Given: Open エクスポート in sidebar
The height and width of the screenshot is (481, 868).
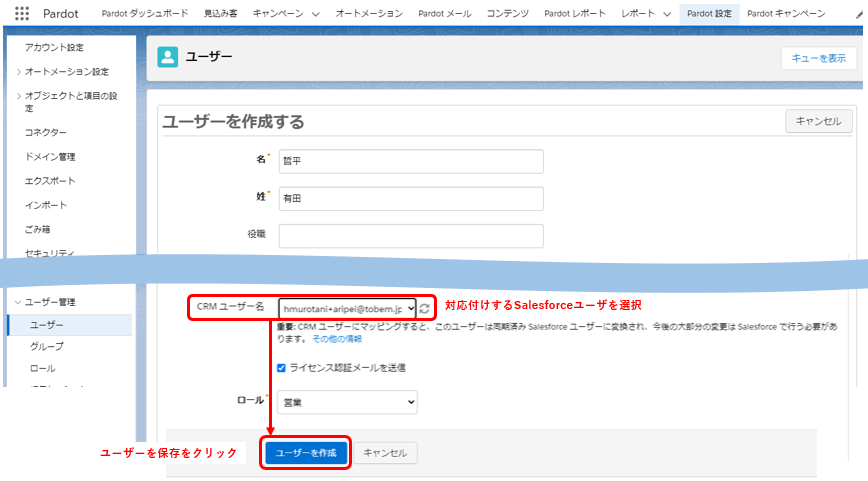Looking at the screenshot, I should (50, 181).
